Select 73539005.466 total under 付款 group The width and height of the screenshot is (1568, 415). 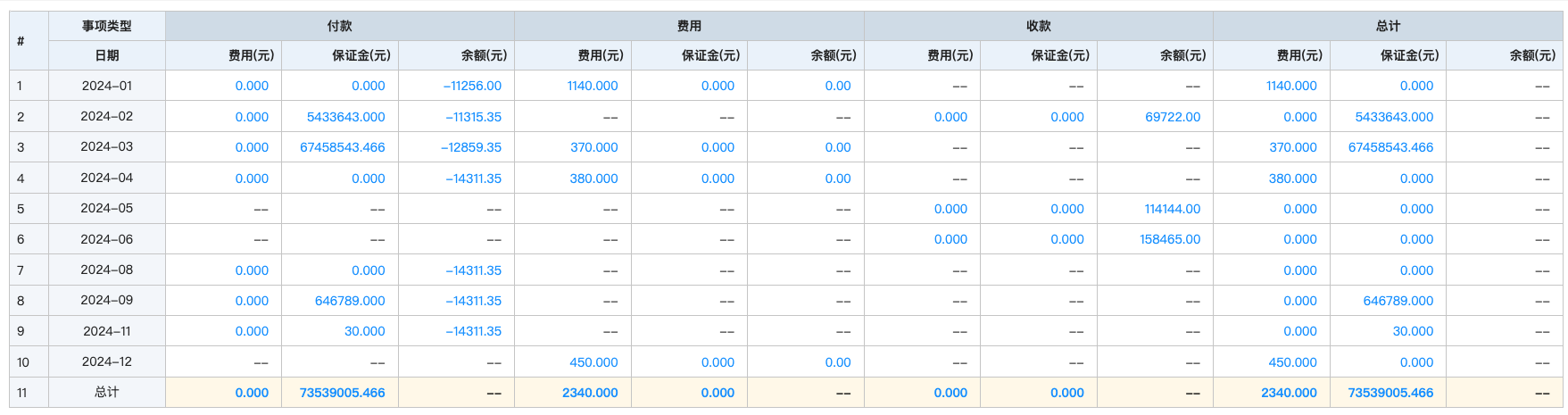(x=342, y=393)
